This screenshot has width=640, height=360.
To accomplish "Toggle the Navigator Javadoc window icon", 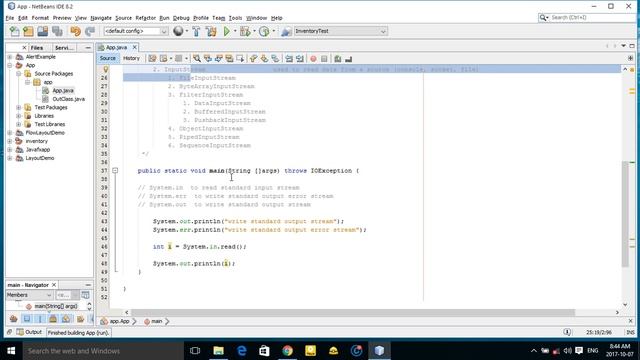I will pos(85,295).
